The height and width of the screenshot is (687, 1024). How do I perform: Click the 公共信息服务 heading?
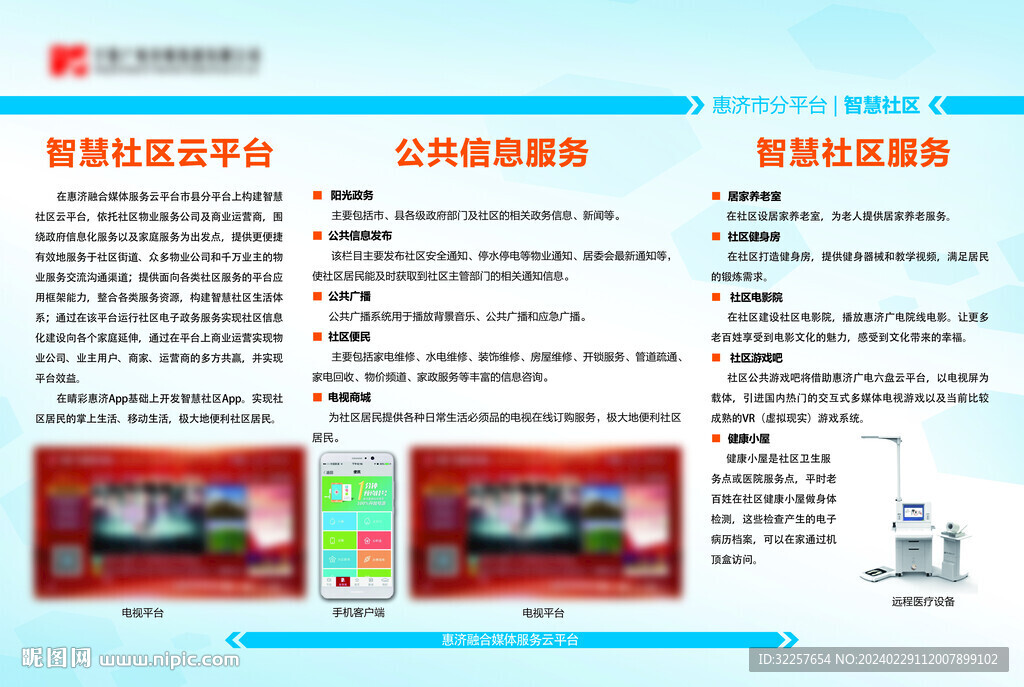492,152
